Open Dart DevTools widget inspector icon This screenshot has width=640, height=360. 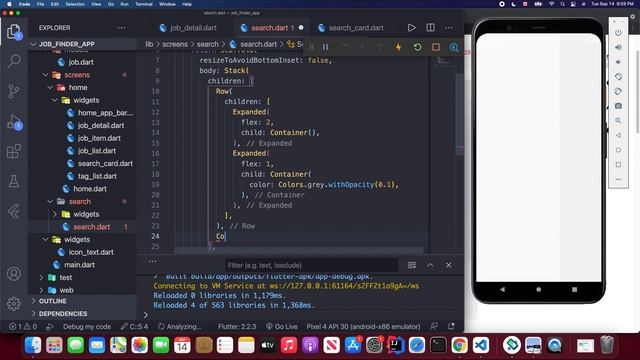(454, 47)
